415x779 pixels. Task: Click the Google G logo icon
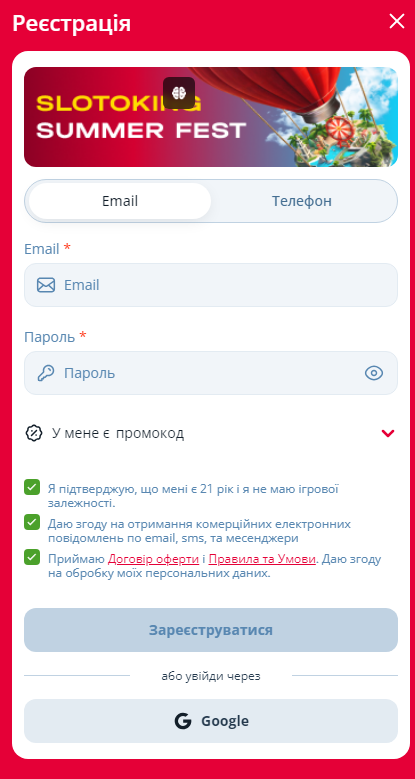coord(183,721)
